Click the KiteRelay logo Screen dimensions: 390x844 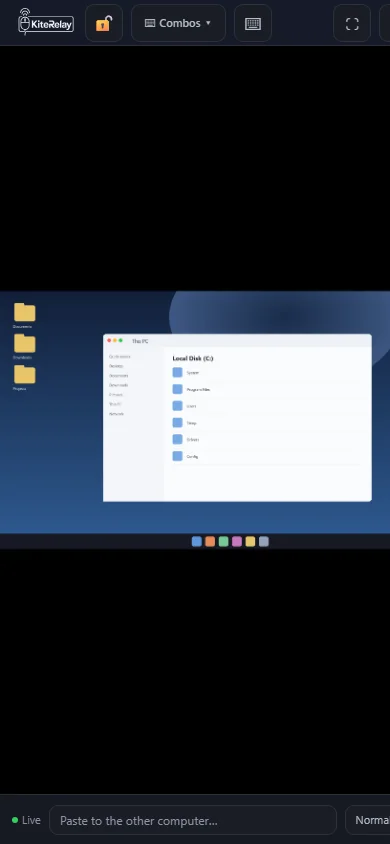point(46,23)
